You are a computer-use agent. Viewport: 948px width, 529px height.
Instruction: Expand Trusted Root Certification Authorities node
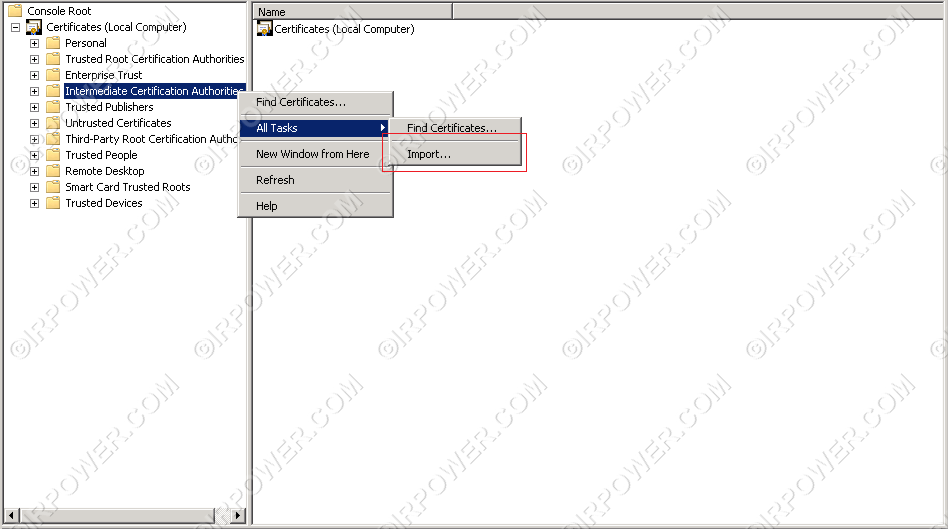tap(35, 59)
